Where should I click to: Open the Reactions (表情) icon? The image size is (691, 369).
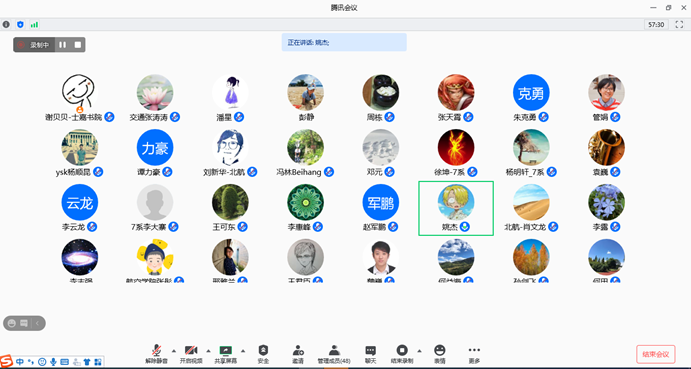click(439, 354)
